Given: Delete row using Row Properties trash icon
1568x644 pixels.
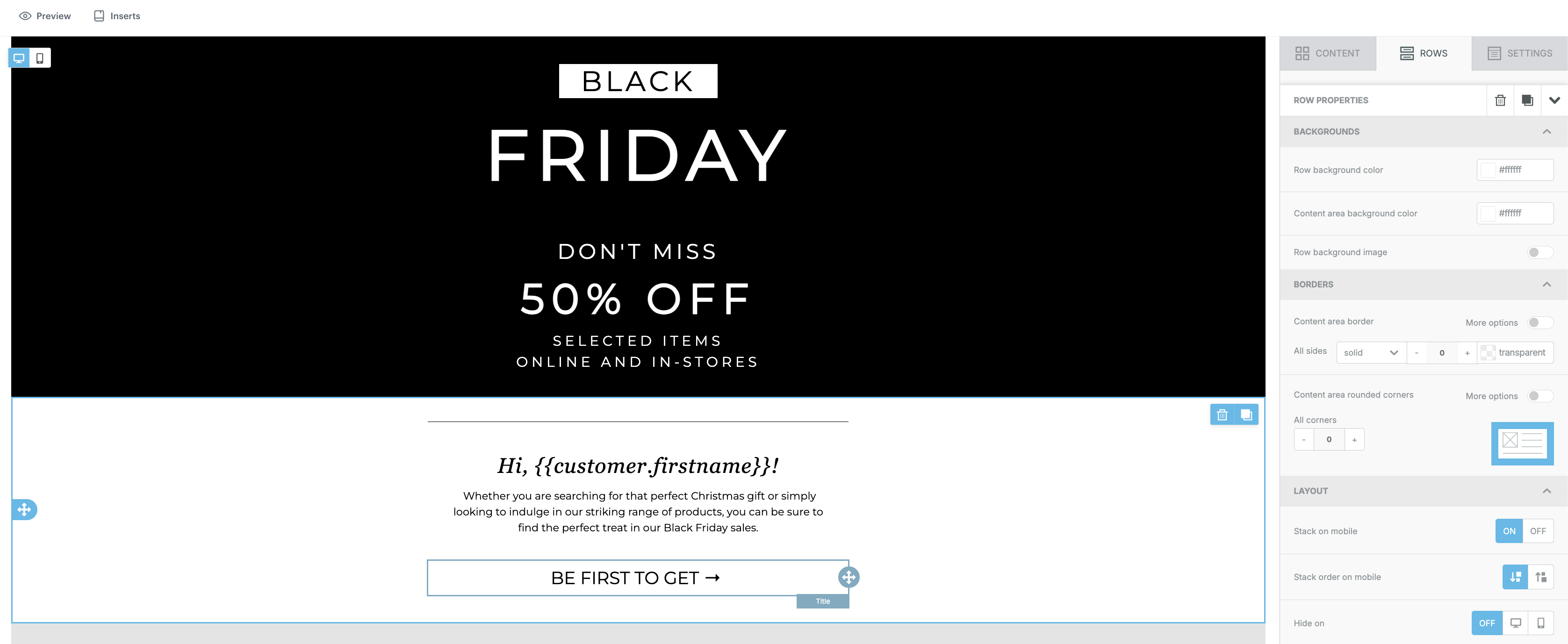Looking at the screenshot, I should click(x=1500, y=100).
